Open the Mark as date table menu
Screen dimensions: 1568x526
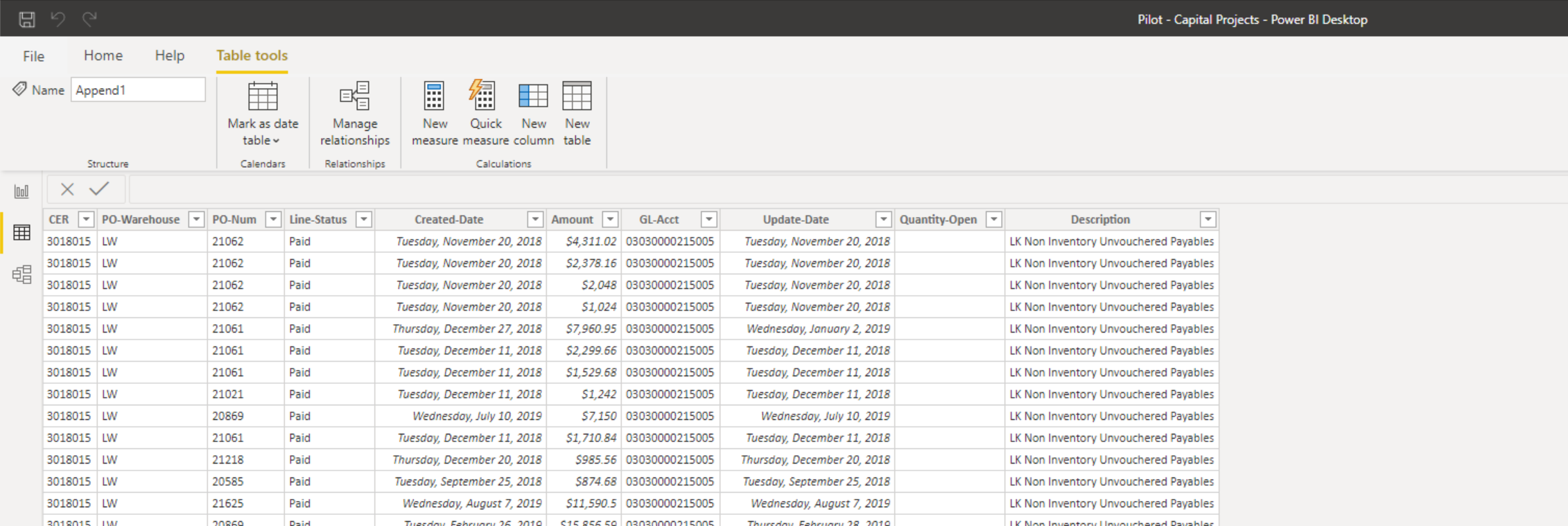(263, 114)
